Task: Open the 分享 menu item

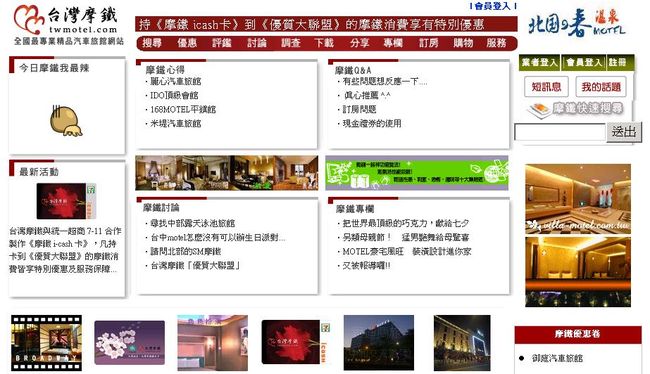Action: (359, 43)
